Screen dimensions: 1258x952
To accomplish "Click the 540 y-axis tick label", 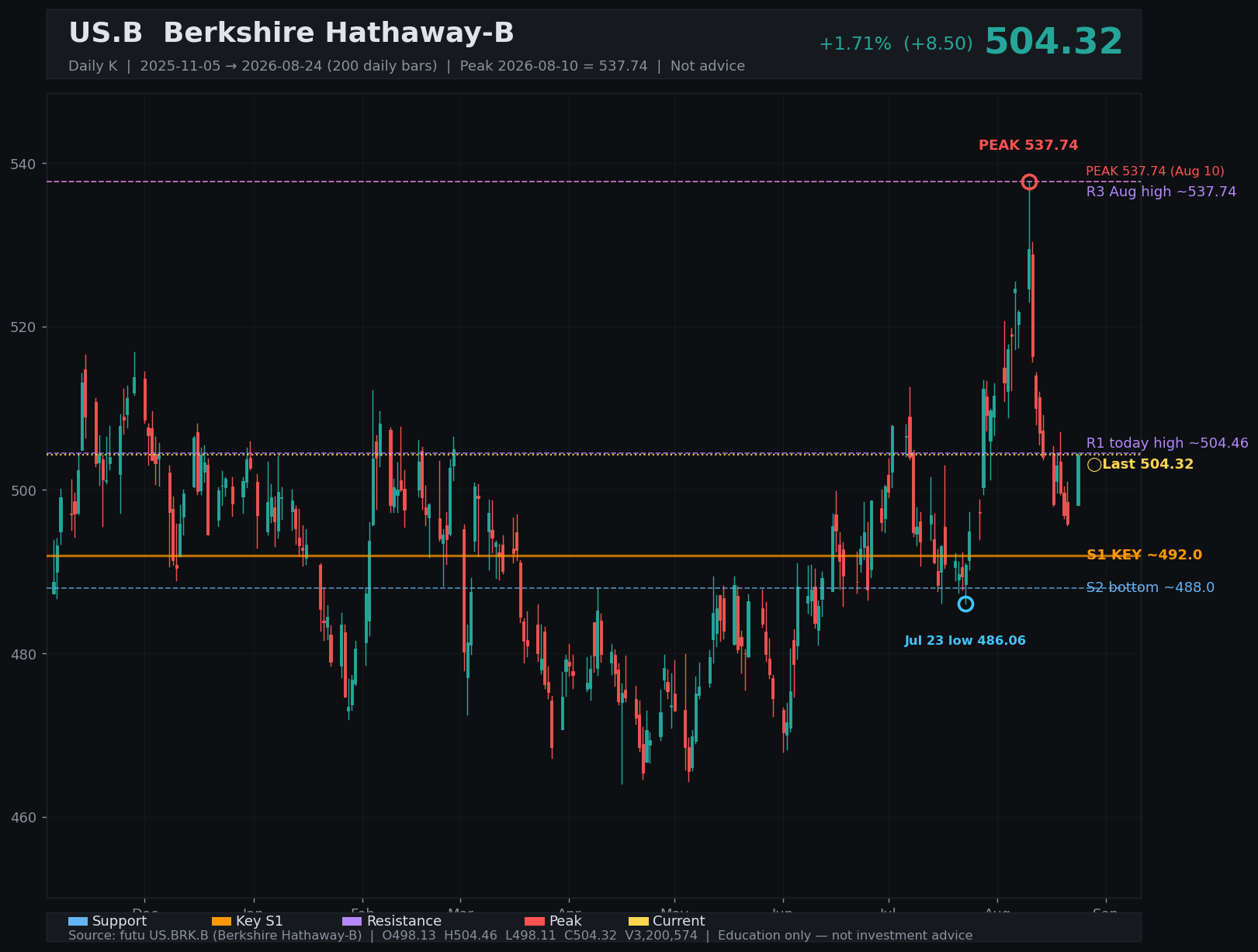I will pyautogui.click(x=24, y=164).
